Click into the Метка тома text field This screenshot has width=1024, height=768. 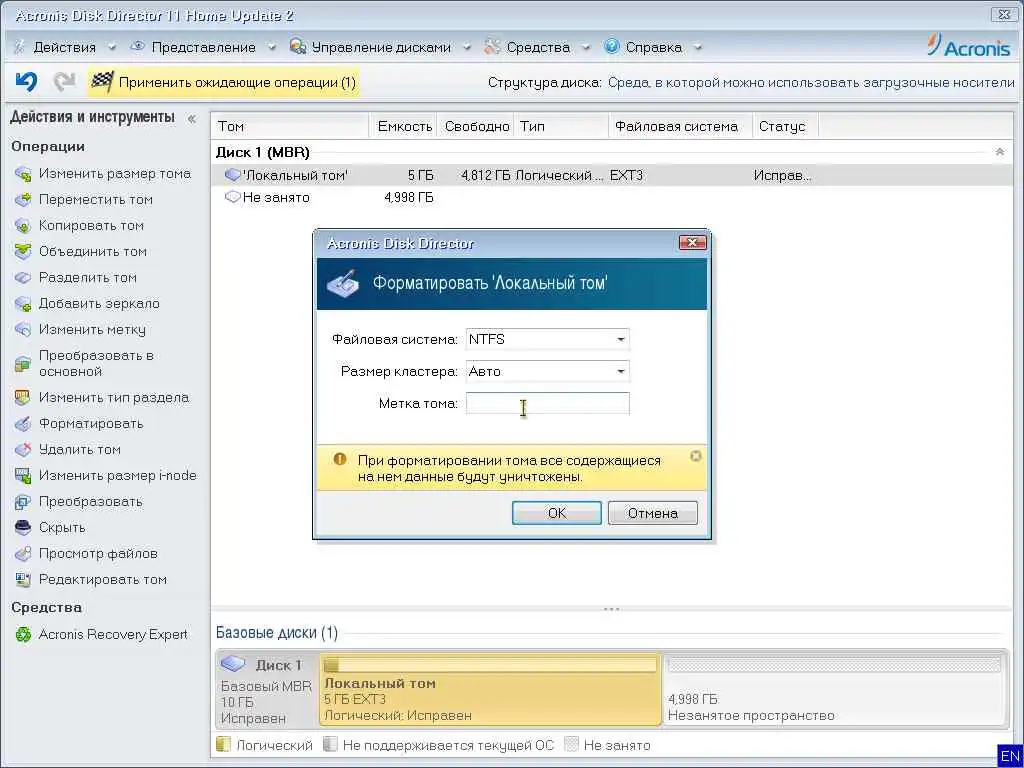pyautogui.click(x=547, y=404)
